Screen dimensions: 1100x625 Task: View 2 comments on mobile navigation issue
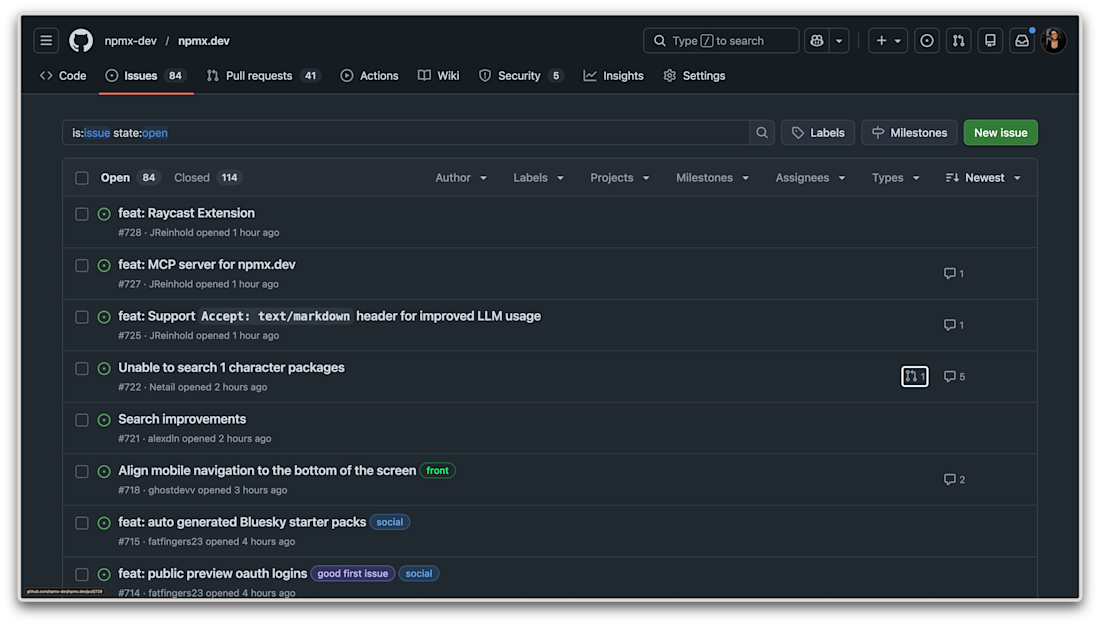[x=955, y=480]
